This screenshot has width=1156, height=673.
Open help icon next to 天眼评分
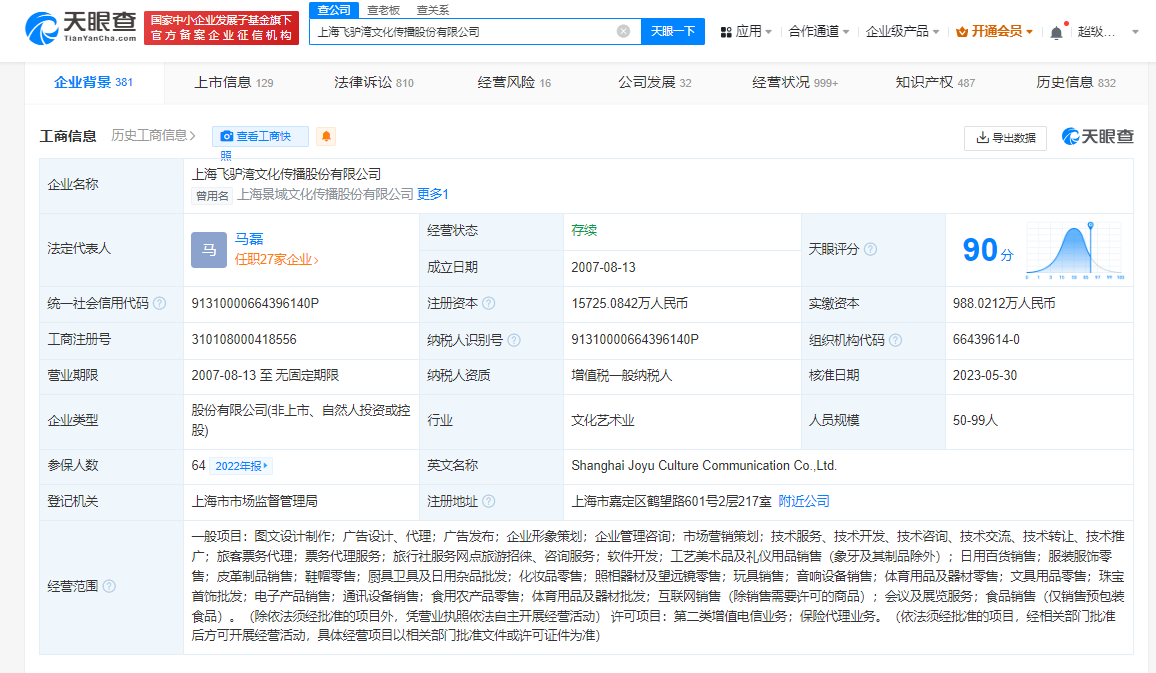(870, 249)
